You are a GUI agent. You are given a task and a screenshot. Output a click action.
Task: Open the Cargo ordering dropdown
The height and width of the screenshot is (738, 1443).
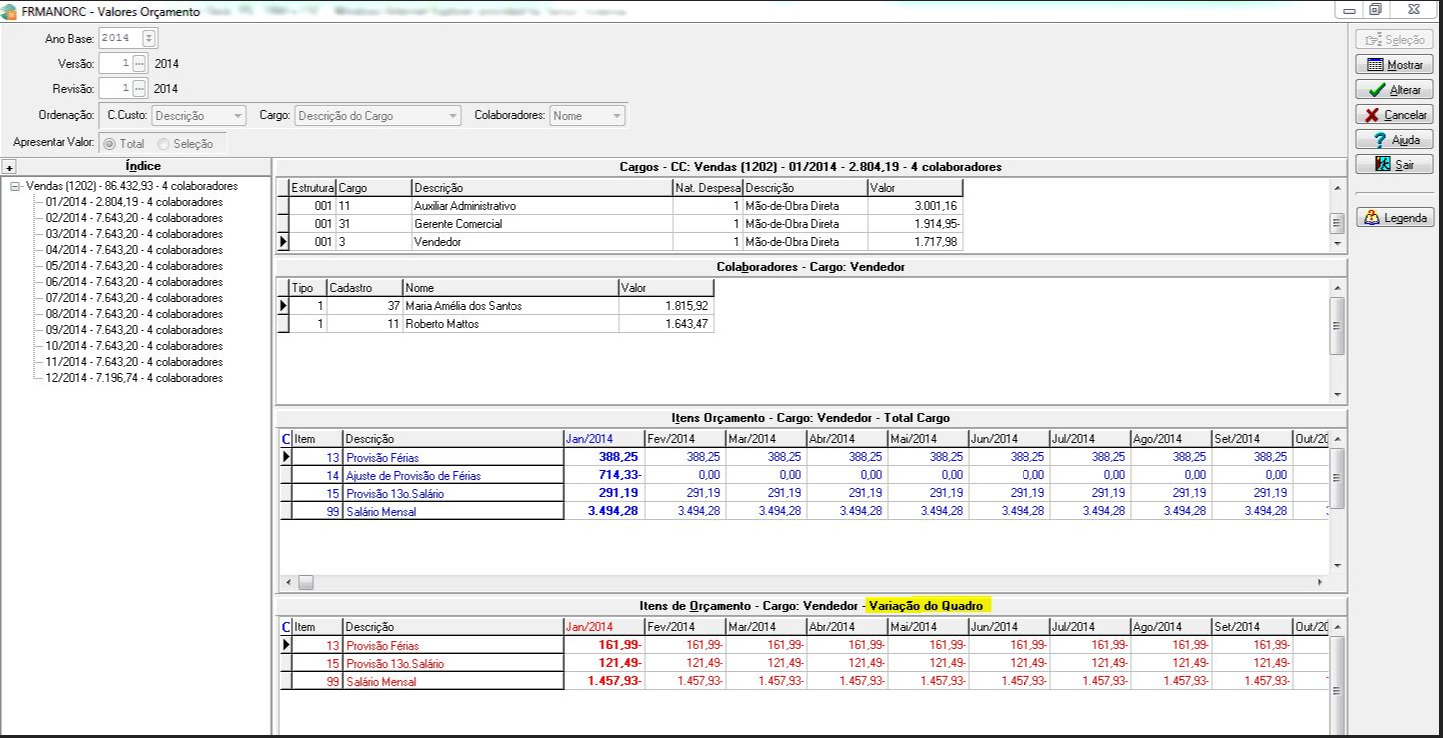point(453,116)
